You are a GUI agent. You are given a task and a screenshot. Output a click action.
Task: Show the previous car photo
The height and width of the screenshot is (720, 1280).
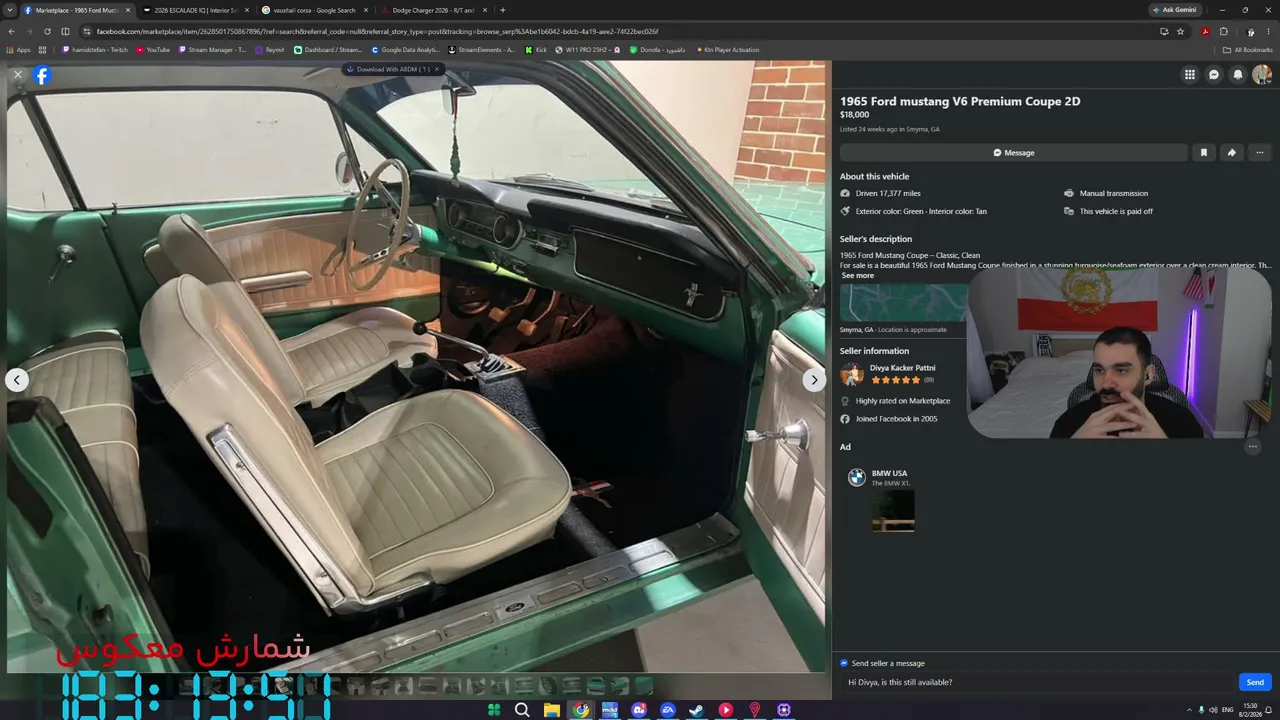(17, 379)
